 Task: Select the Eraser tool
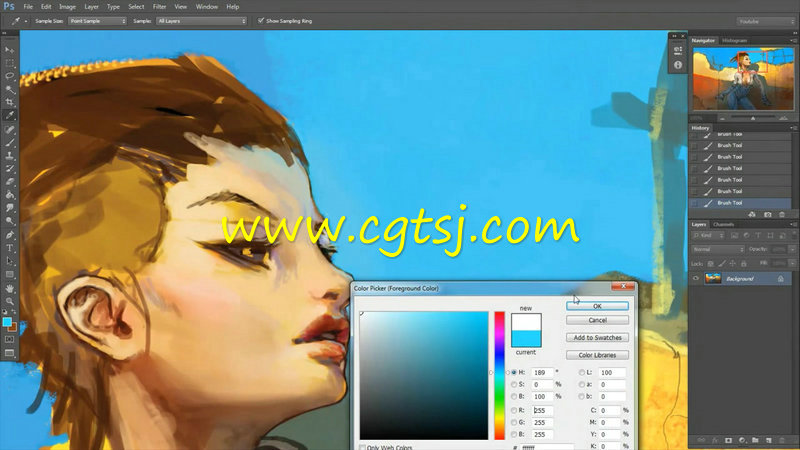click(9, 182)
